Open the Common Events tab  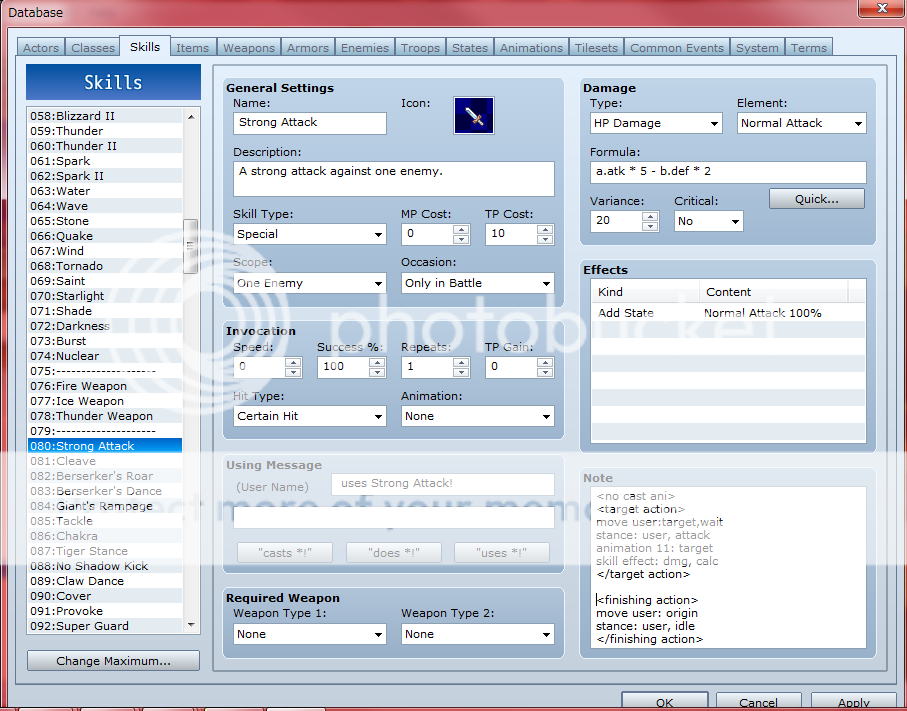(677, 48)
